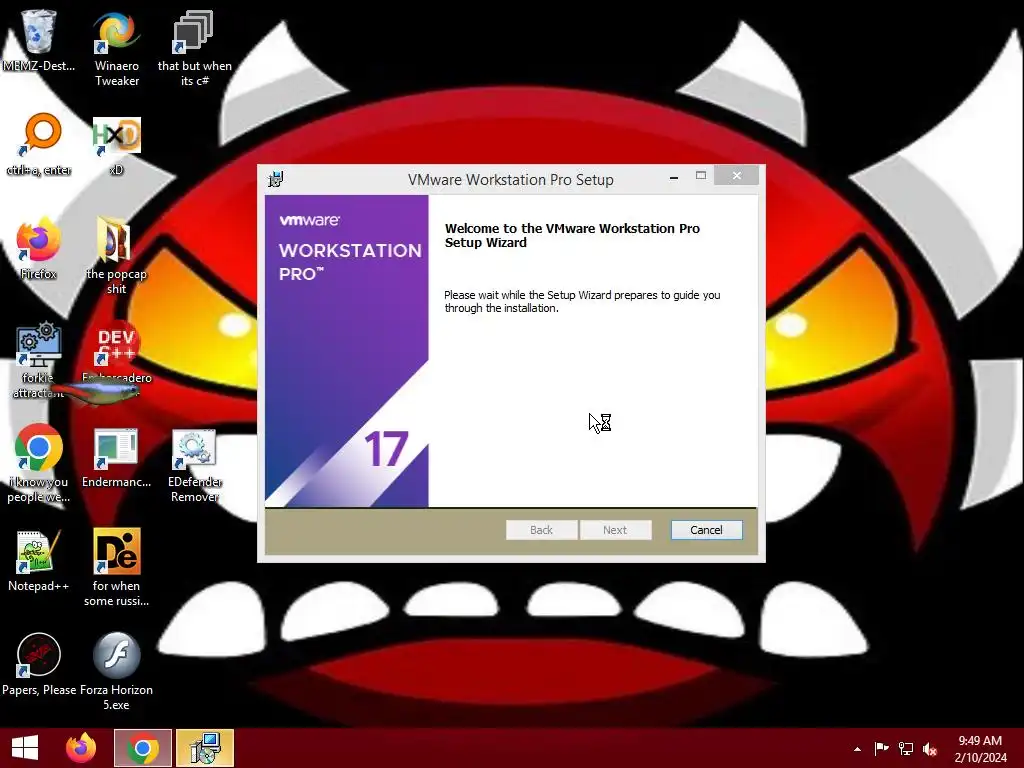Launch Notepad++ from the desktop
Screen dimensions: 1024x768
point(39,552)
